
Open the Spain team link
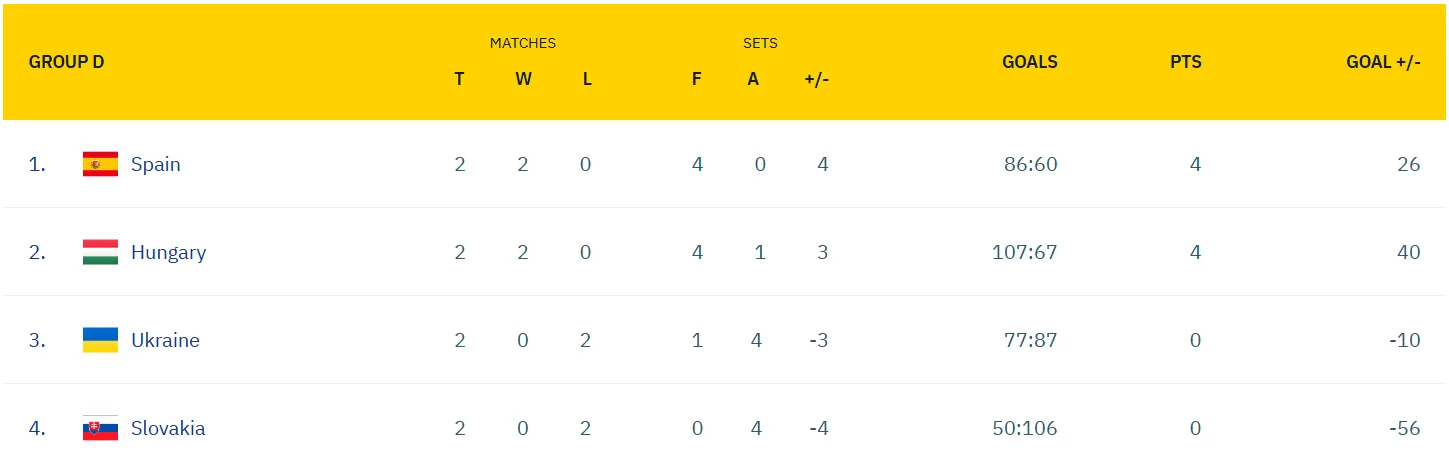click(156, 164)
